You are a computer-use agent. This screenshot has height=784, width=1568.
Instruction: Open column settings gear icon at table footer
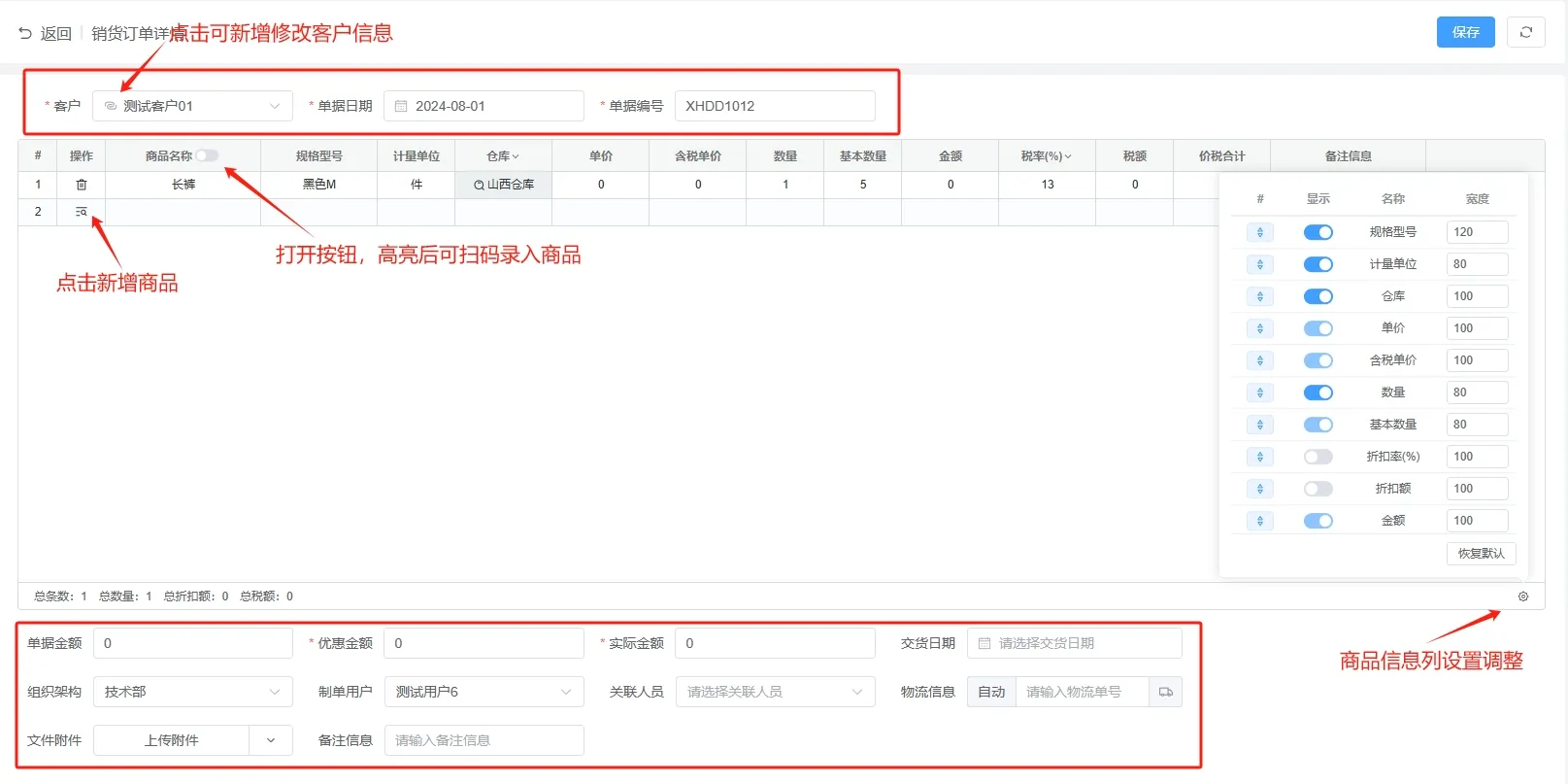pyautogui.click(x=1523, y=597)
